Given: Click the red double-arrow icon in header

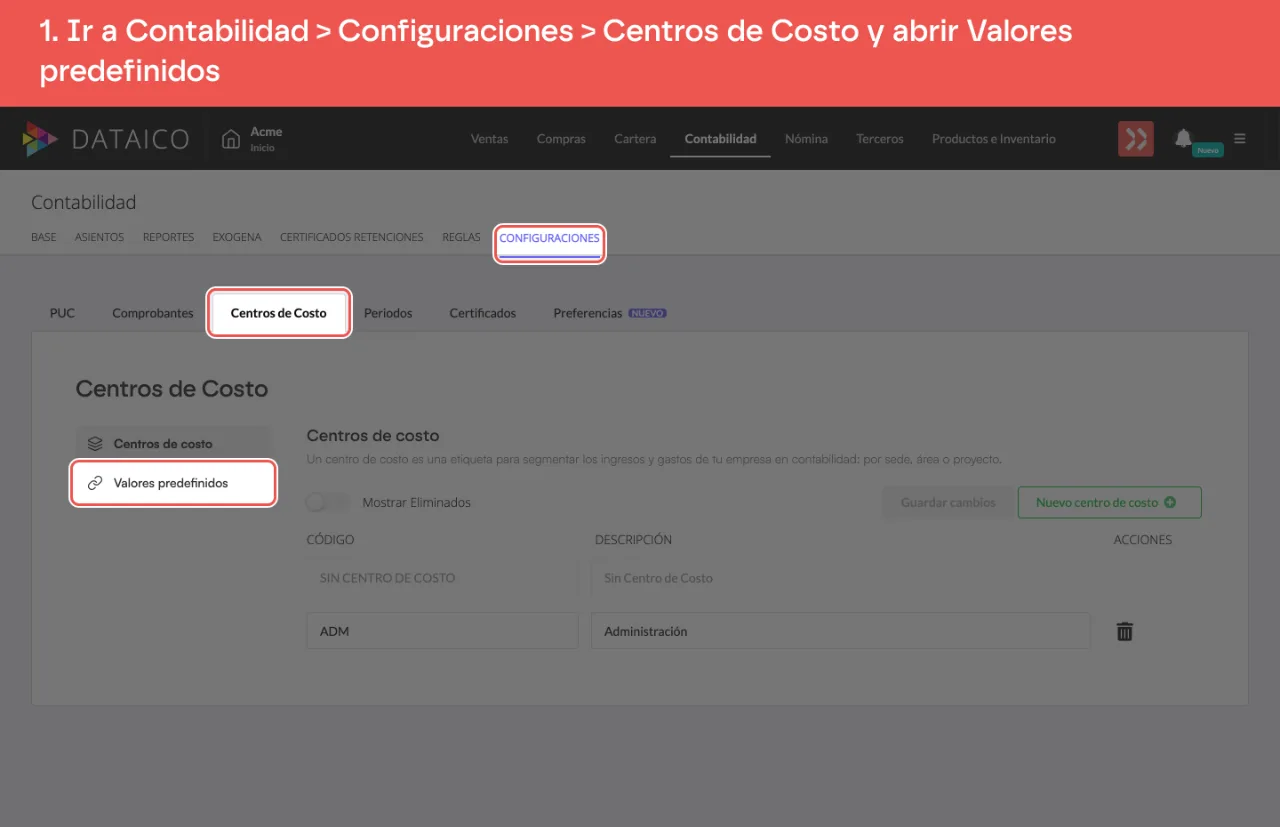Looking at the screenshot, I should tap(1136, 139).
